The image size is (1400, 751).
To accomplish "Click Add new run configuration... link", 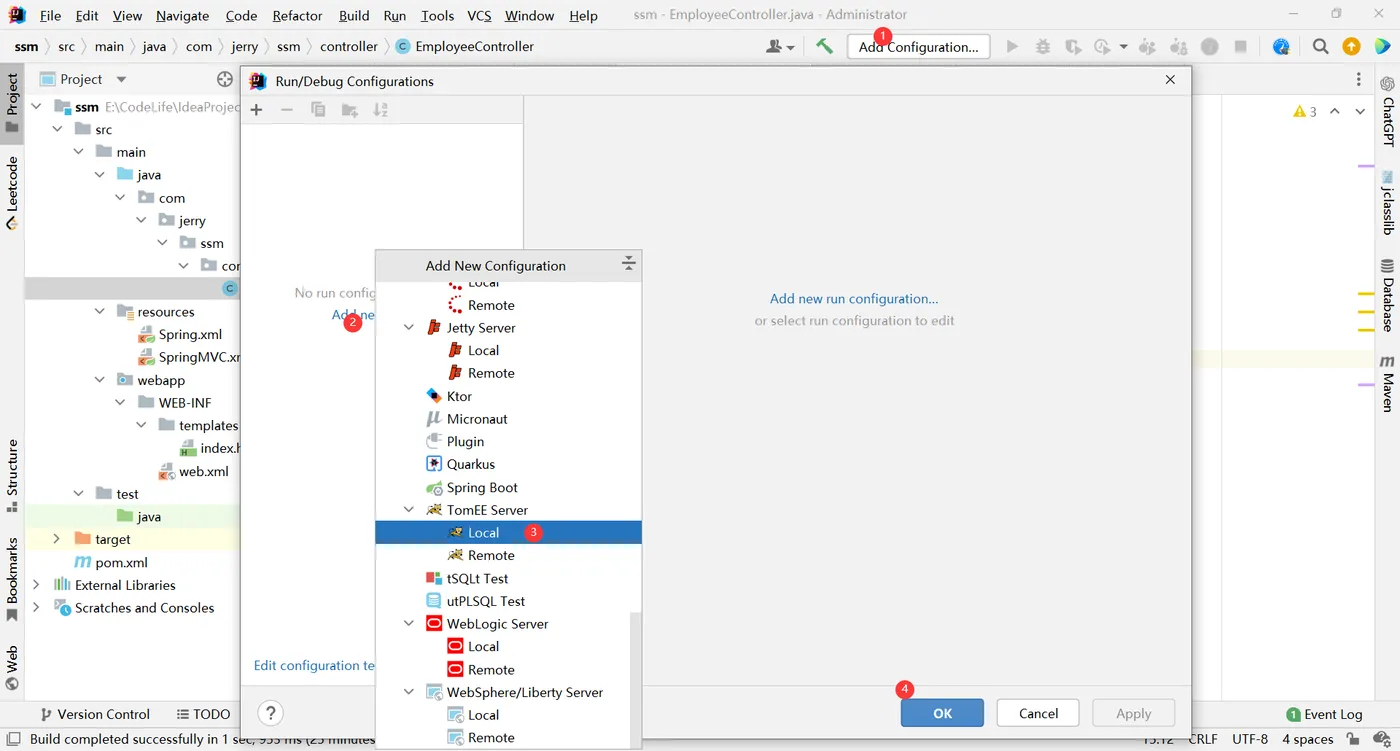I will coord(854,298).
